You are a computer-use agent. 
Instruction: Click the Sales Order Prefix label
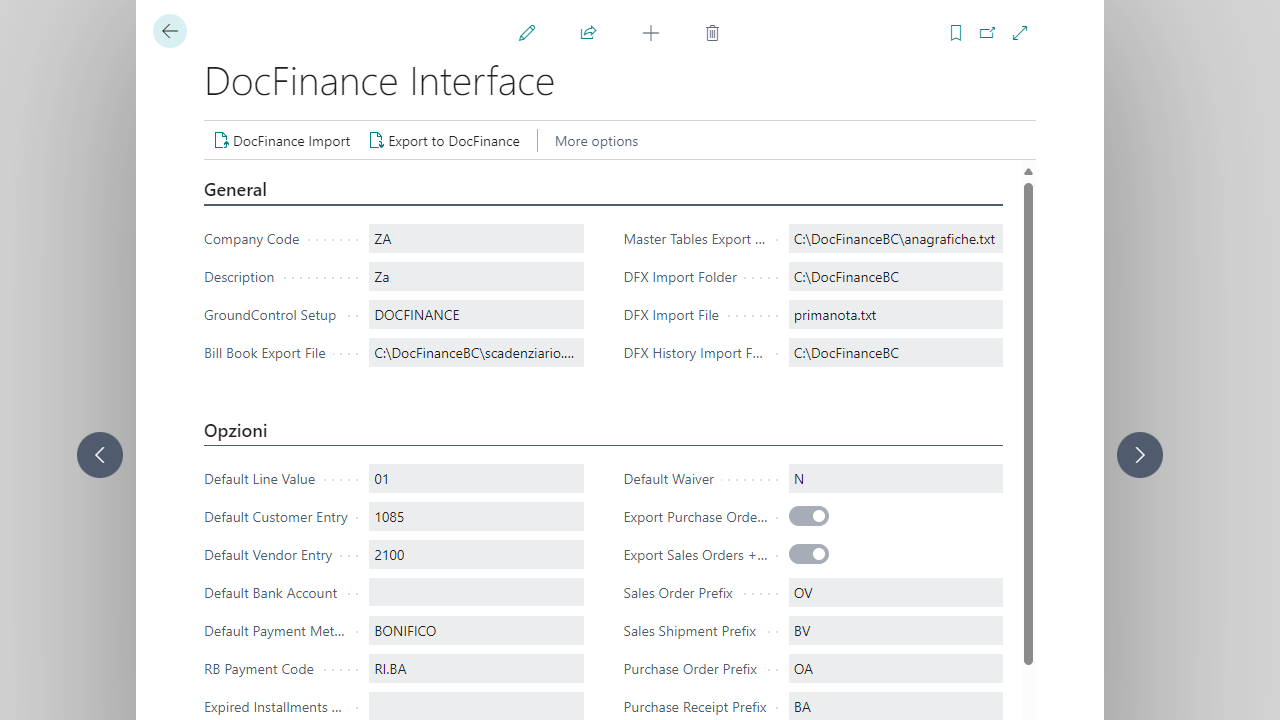point(678,593)
